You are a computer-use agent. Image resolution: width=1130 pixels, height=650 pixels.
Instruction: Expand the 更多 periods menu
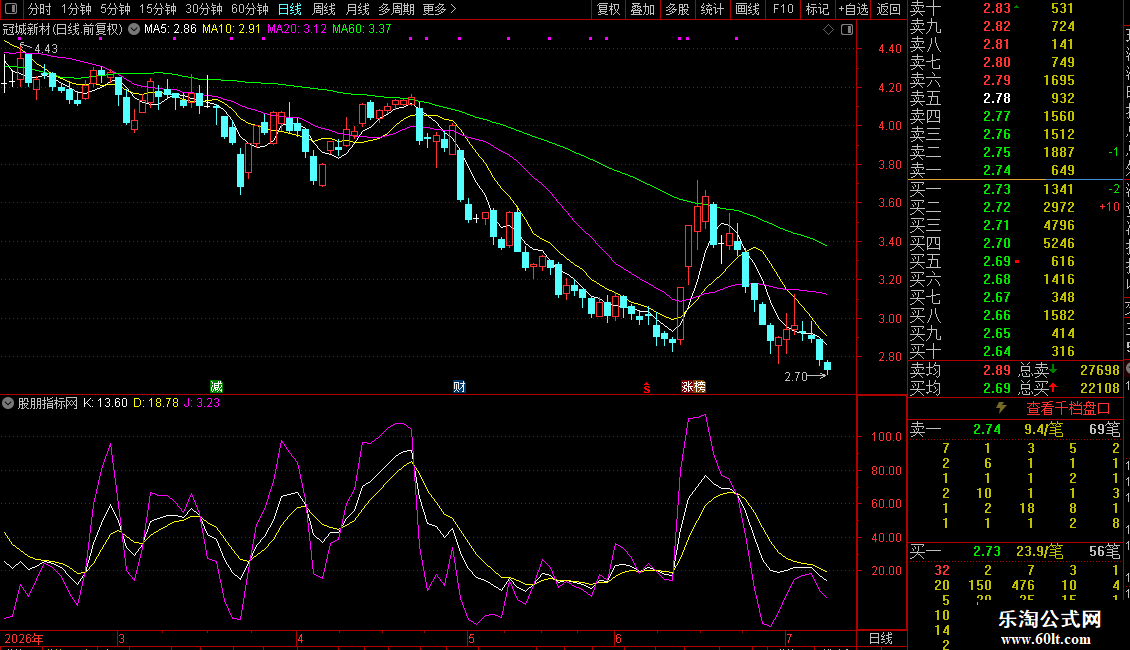point(439,9)
